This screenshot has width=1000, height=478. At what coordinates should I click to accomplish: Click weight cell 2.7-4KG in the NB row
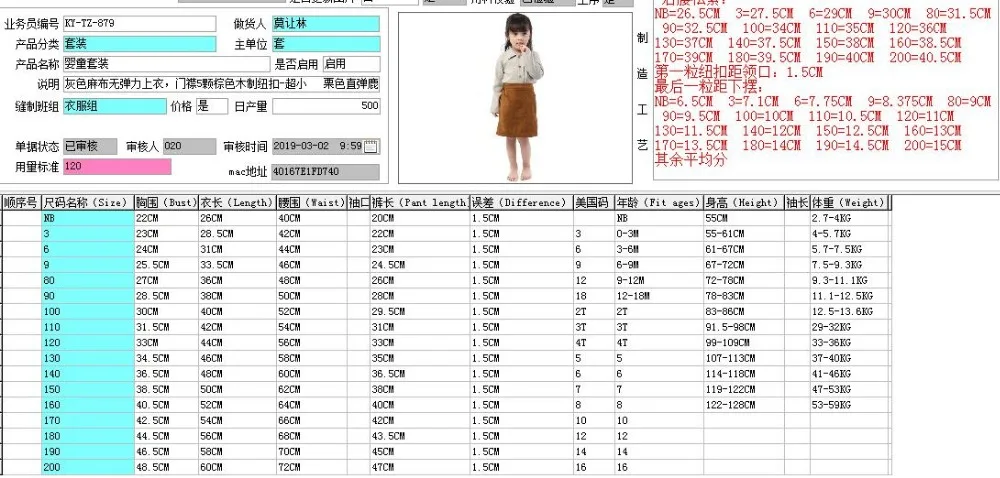click(849, 218)
